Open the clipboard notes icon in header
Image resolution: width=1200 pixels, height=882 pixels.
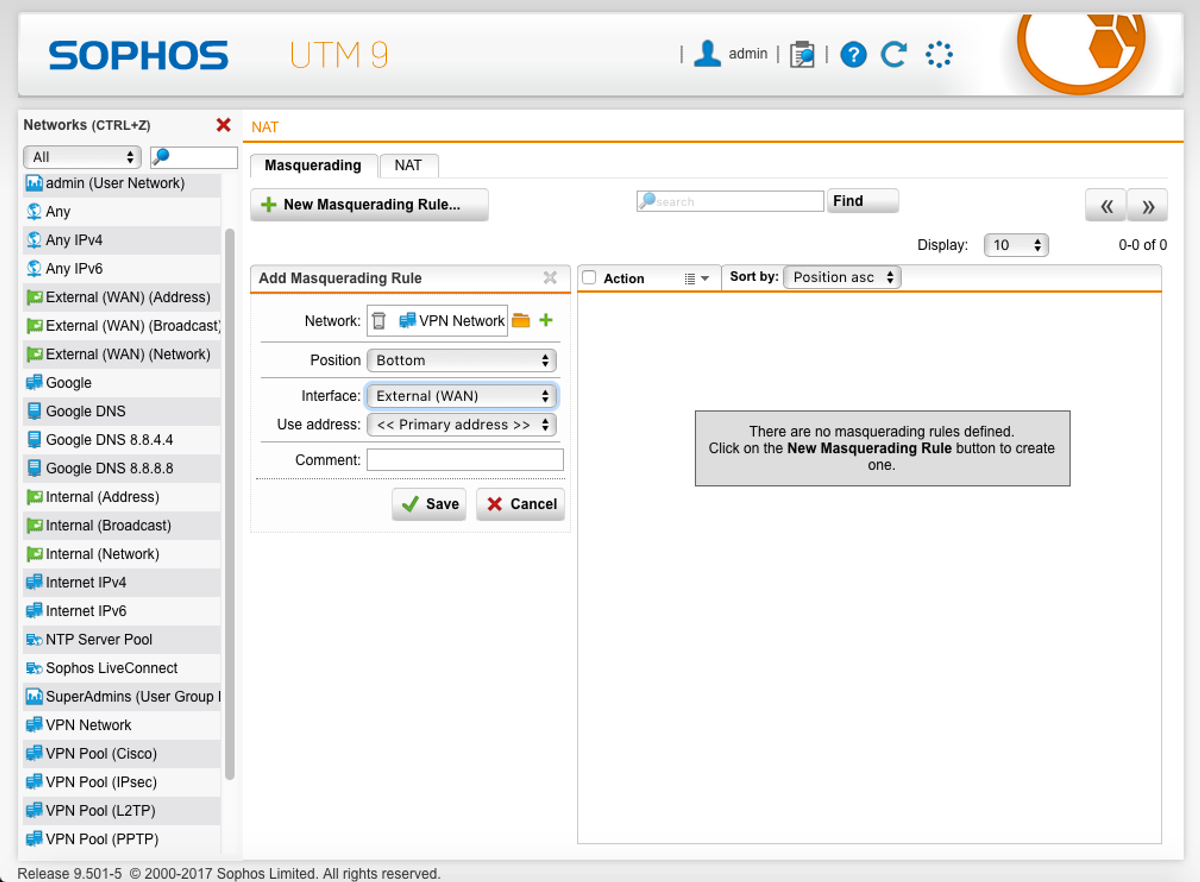[802, 54]
